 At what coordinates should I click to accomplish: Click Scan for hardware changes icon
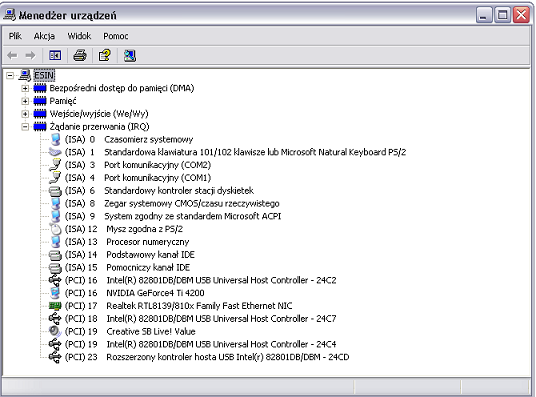pyautogui.click(x=130, y=55)
